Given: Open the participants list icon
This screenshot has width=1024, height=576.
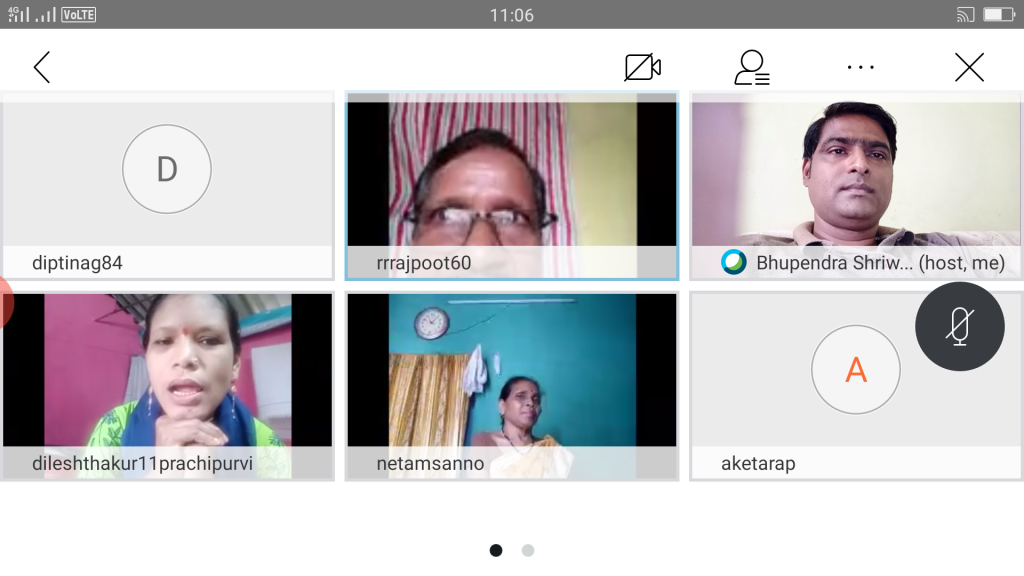Looking at the screenshot, I should point(751,67).
